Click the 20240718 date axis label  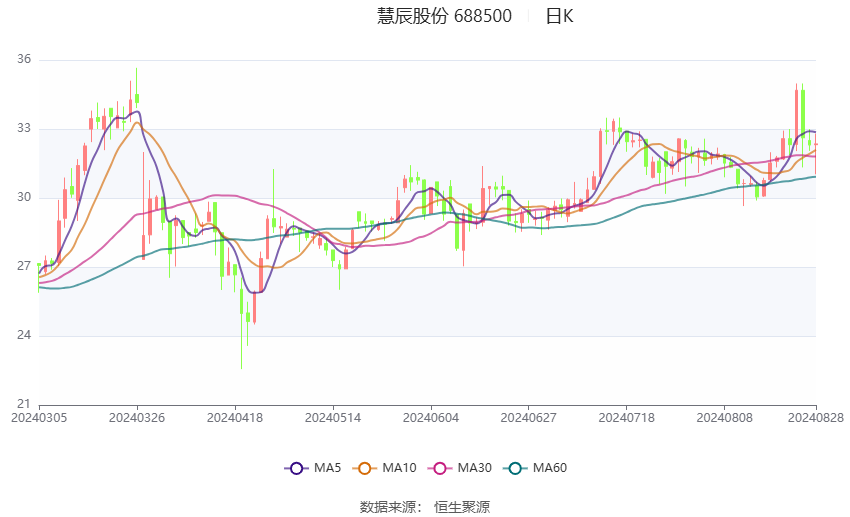[x=627, y=418]
